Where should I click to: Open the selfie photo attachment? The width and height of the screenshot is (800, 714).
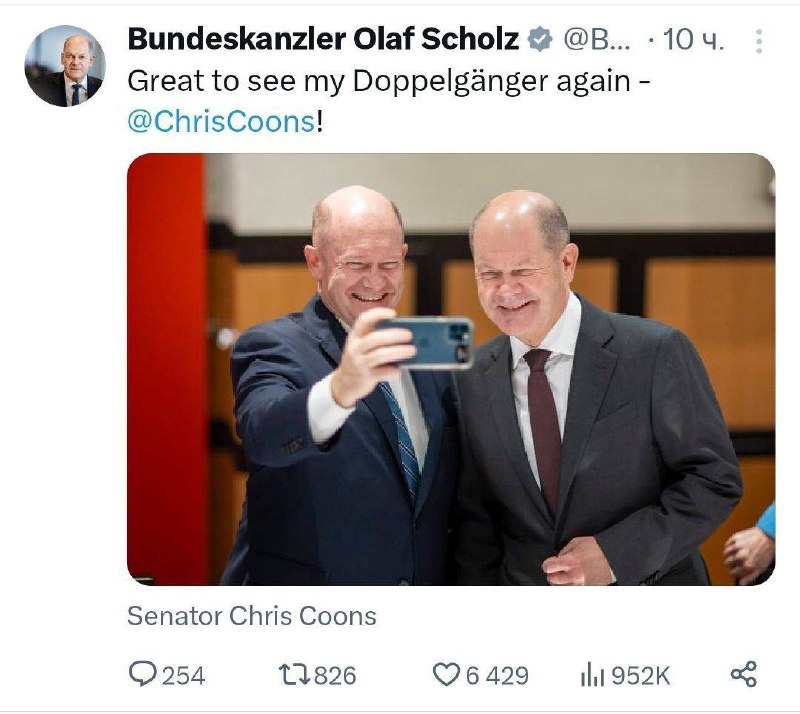click(451, 369)
